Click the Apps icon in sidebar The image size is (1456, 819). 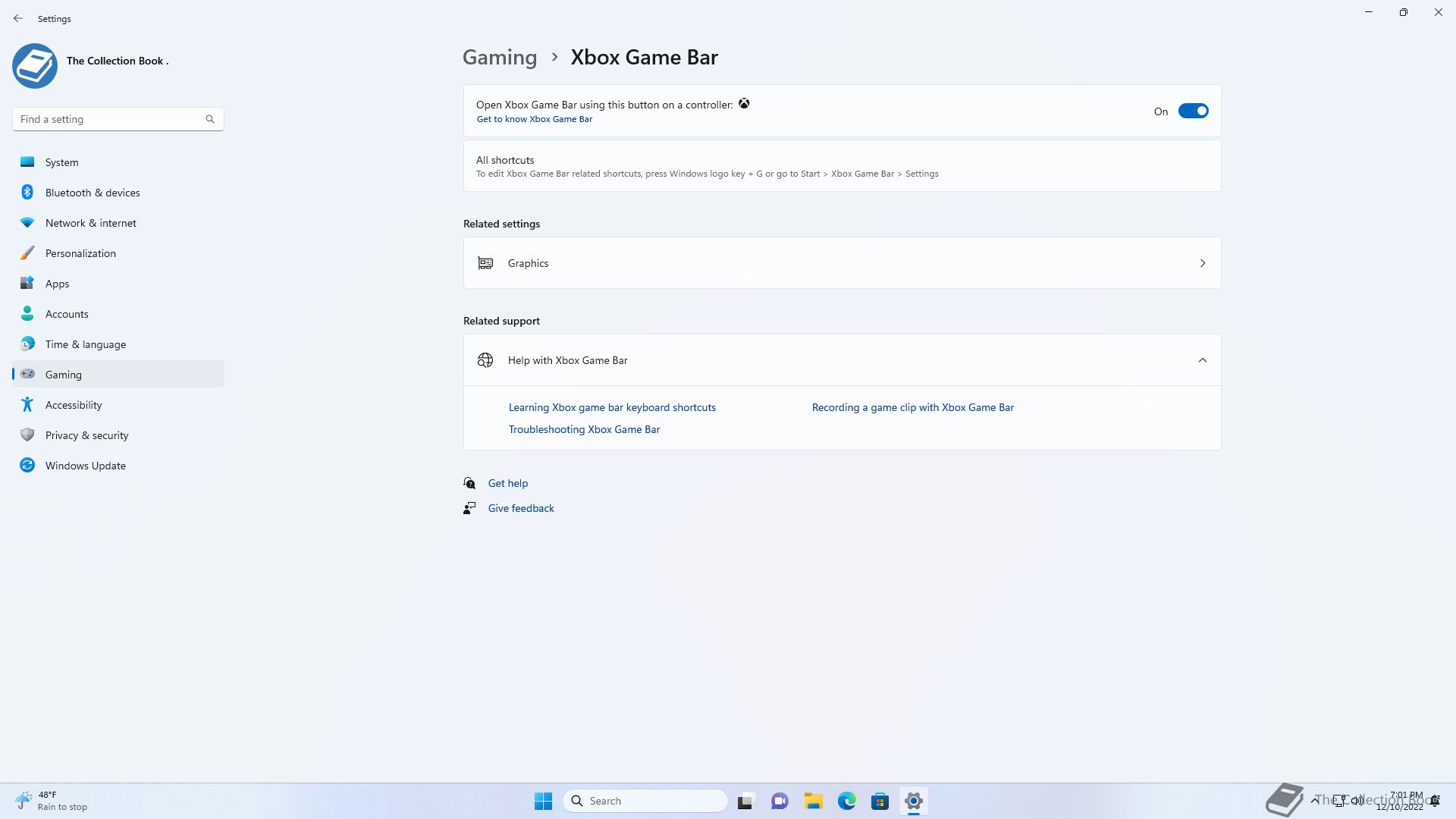(x=27, y=283)
